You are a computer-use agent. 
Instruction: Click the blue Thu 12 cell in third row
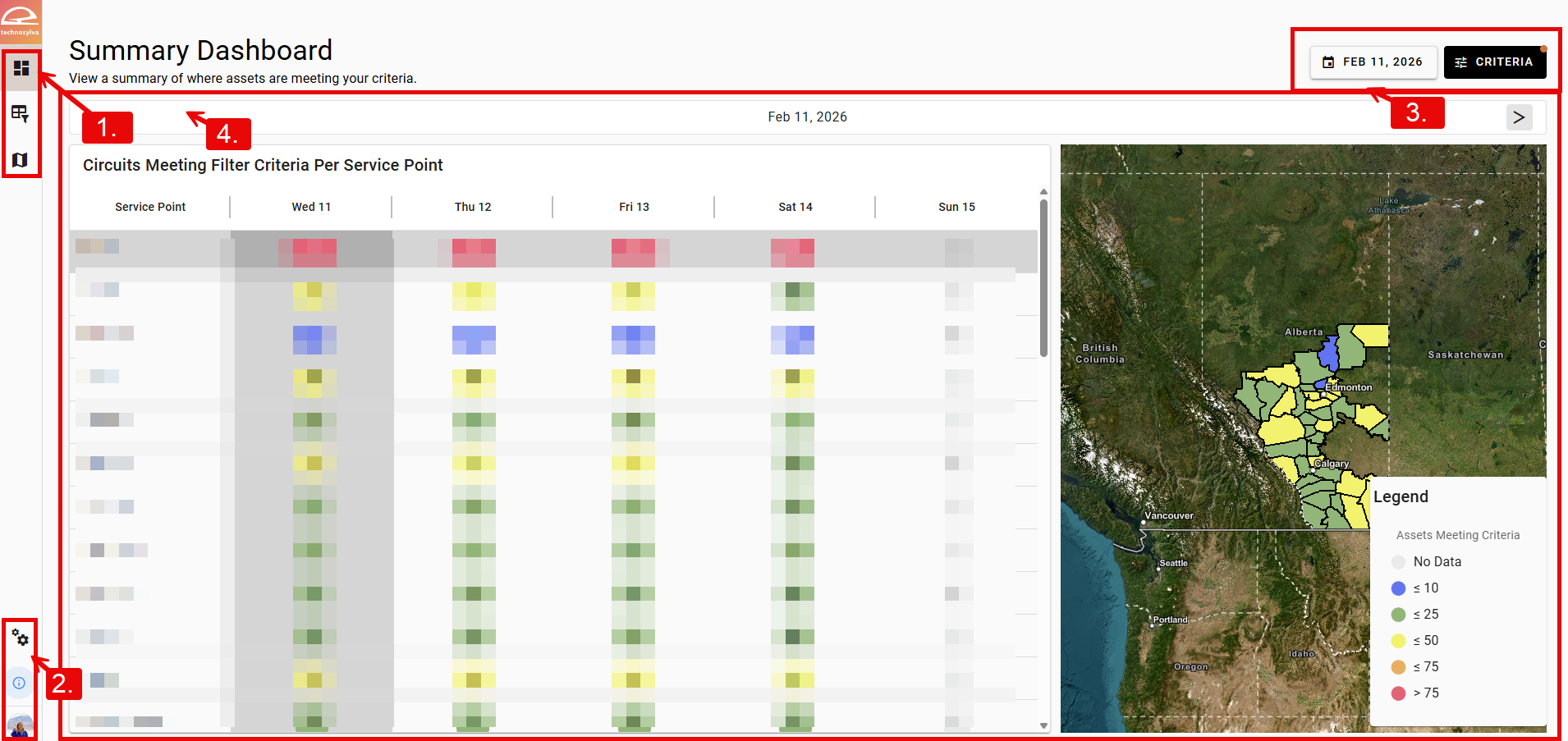click(474, 339)
